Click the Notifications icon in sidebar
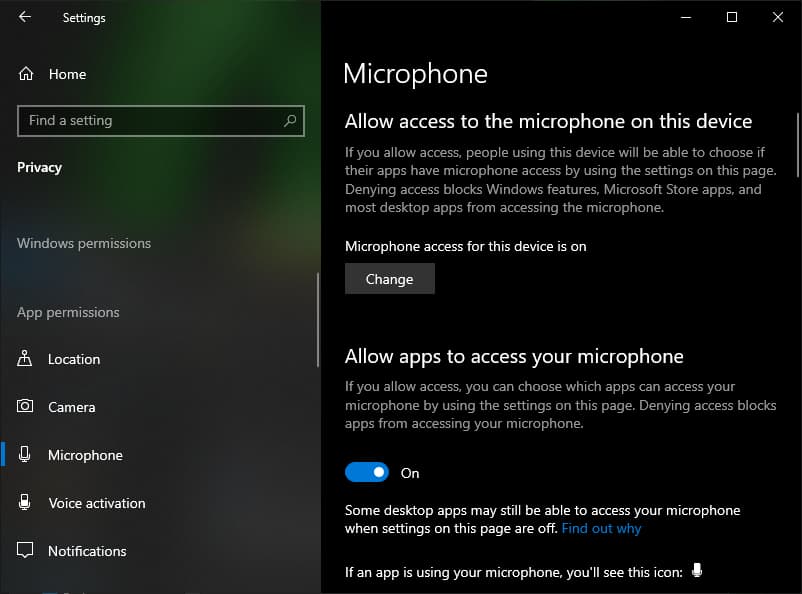The width and height of the screenshot is (802, 594). pos(26,551)
